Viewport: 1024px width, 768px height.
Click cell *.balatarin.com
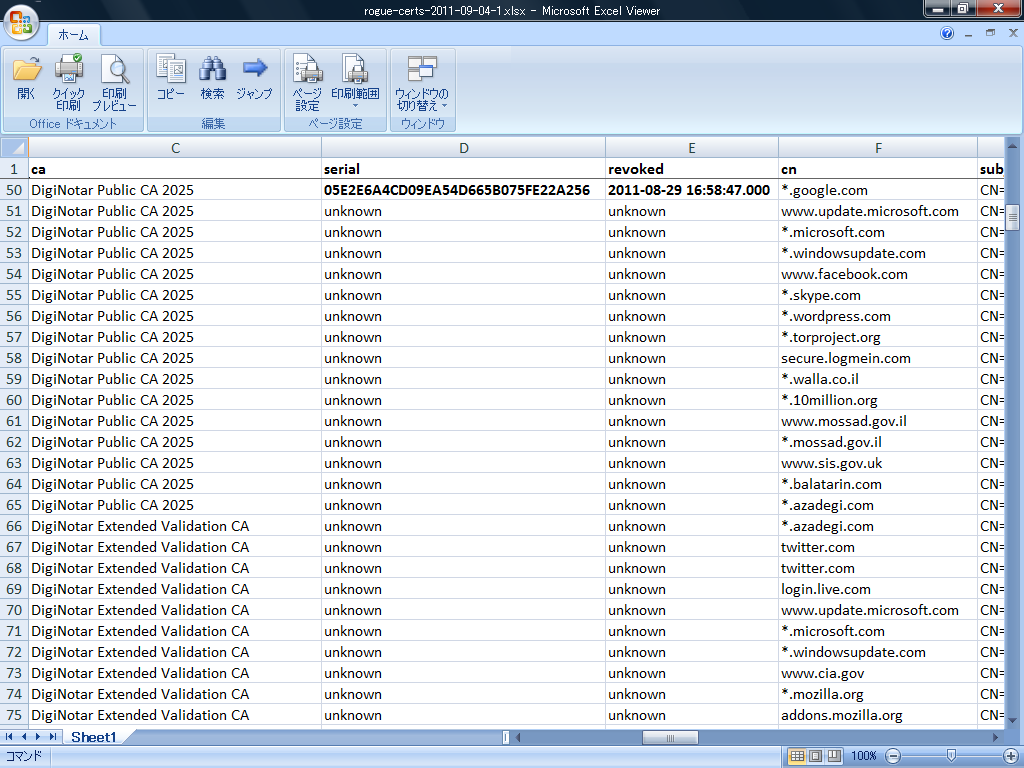(878, 484)
